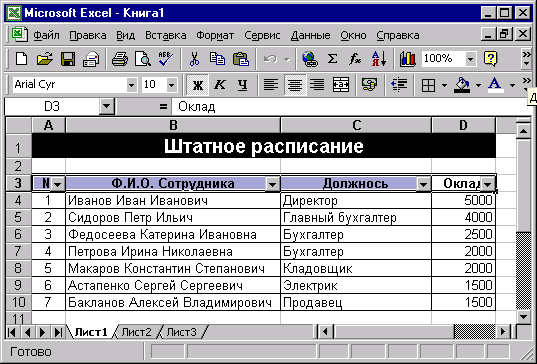Viewport: 537px width, 364px height.
Task: Open the Правка menu
Action: click(x=88, y=35)
